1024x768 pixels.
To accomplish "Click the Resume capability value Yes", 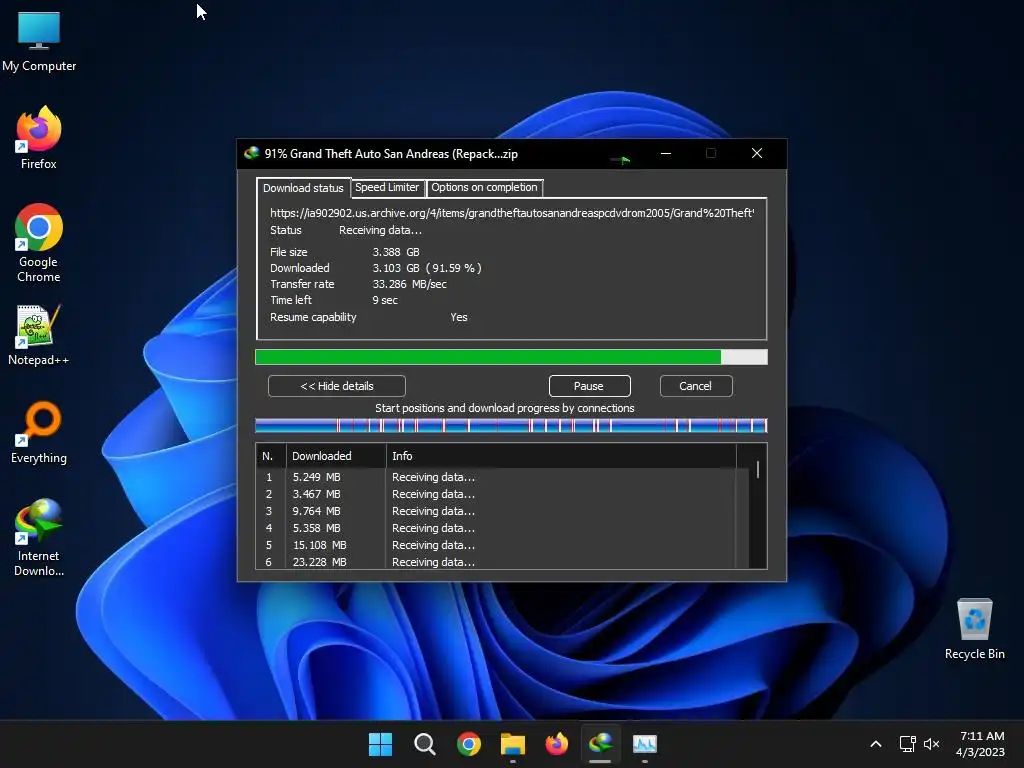I will [x=458, y=317].
